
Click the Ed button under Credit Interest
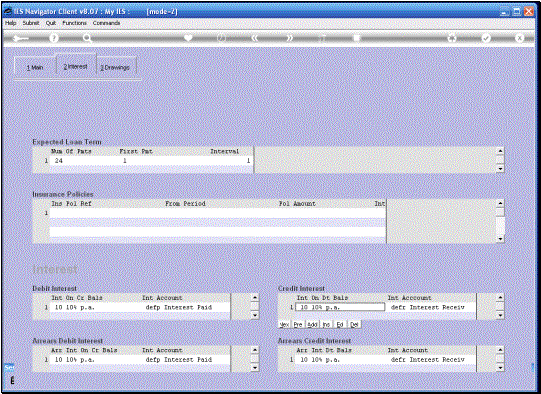[x=340, y=325]
